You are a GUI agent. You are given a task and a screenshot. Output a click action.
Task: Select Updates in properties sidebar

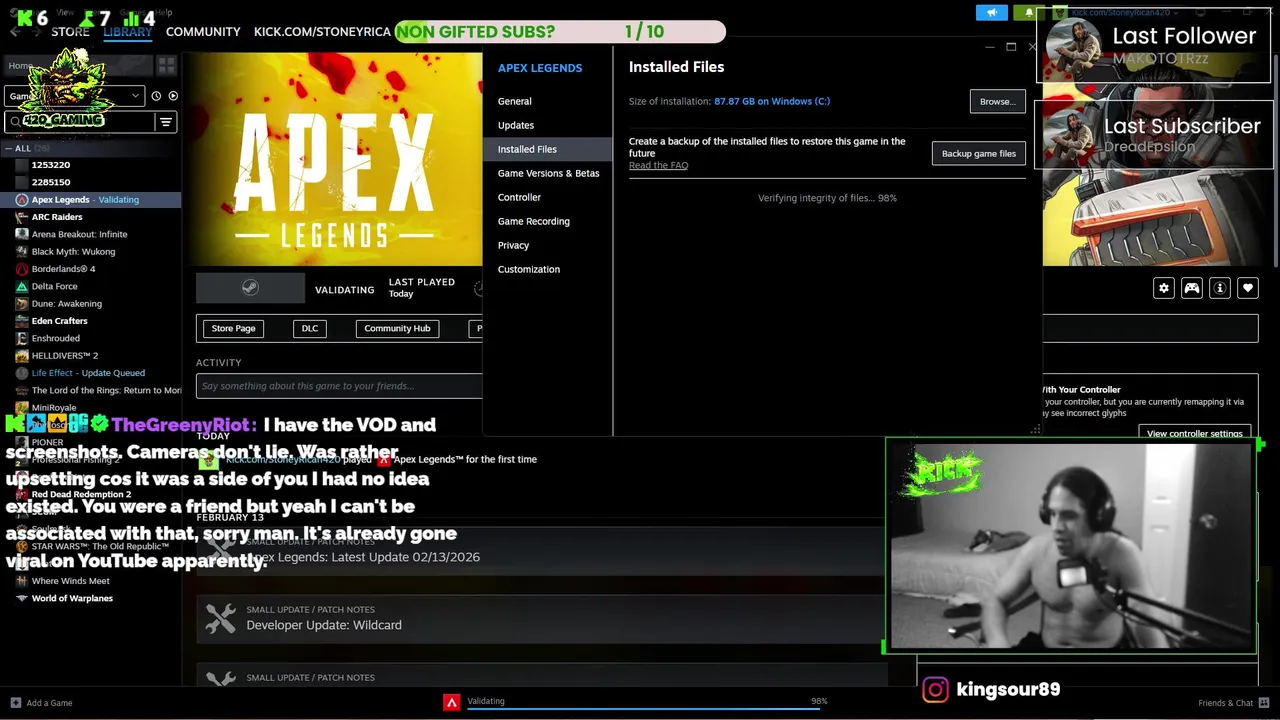click(516, 125)
